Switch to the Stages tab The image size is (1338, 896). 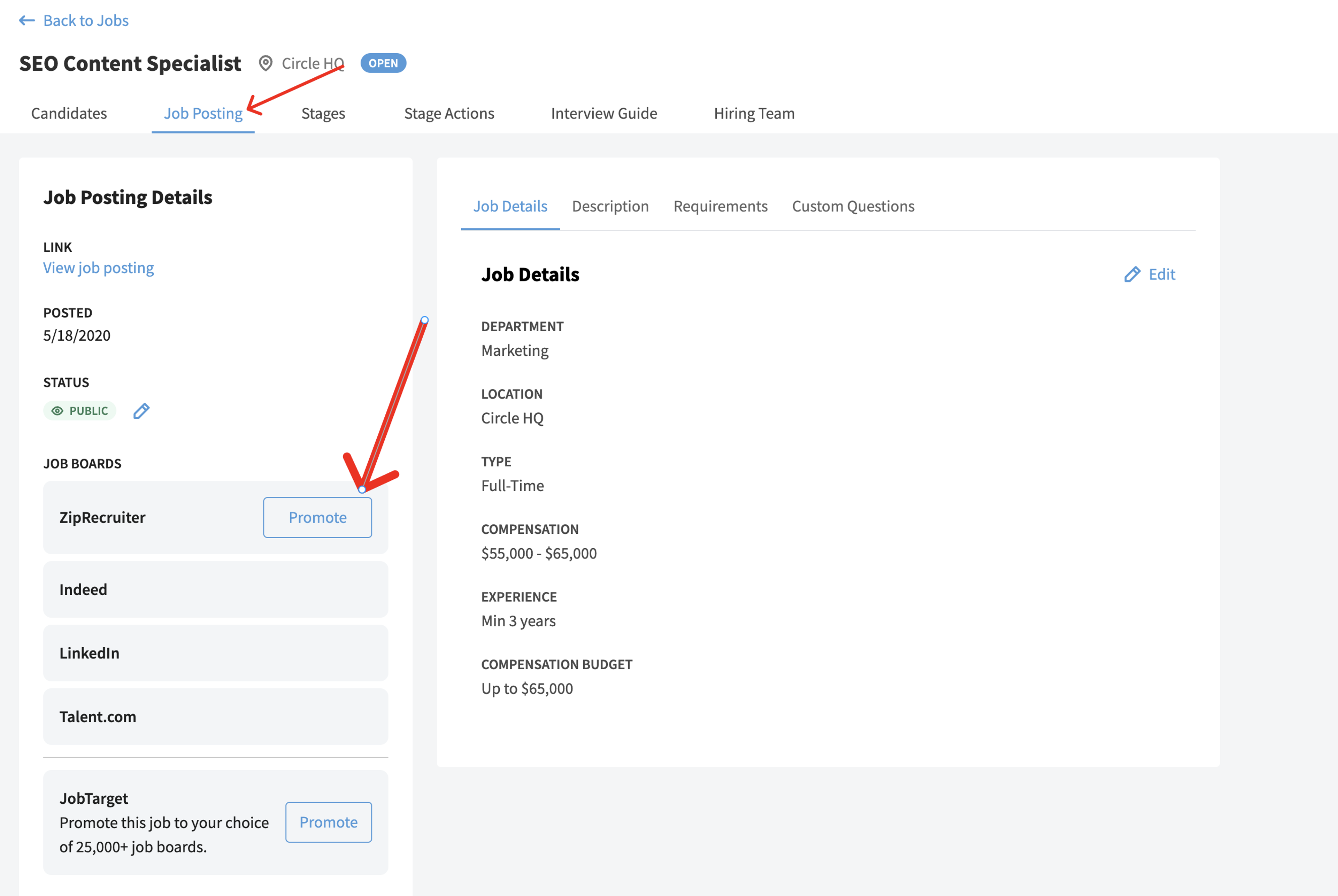coord(323,113)
